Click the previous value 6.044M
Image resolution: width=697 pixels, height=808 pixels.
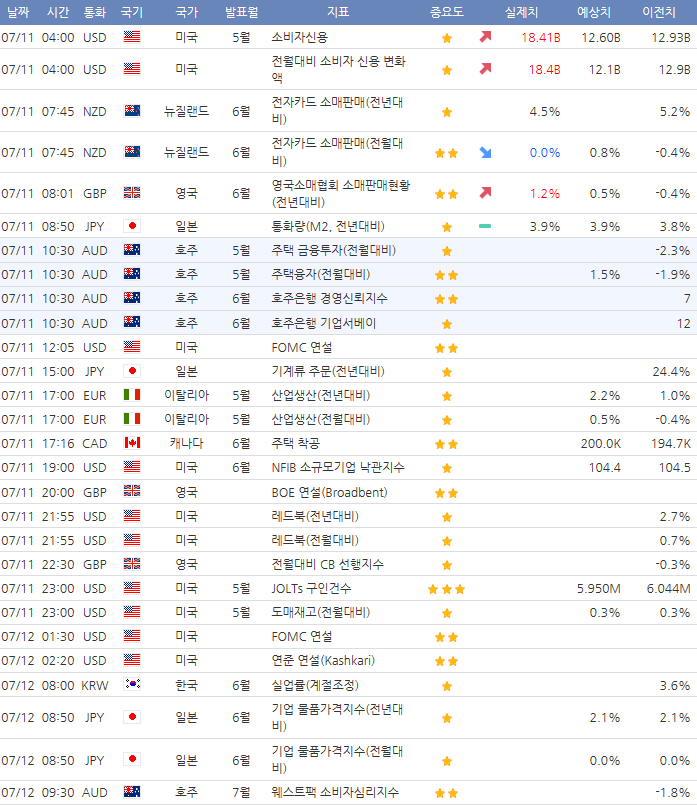[x=669, y=588]
